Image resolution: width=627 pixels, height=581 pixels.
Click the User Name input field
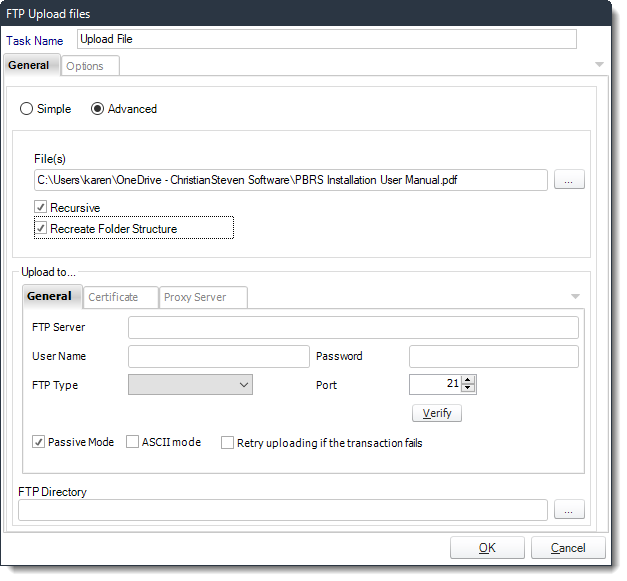pyautogui.click(x=219, y=356)
